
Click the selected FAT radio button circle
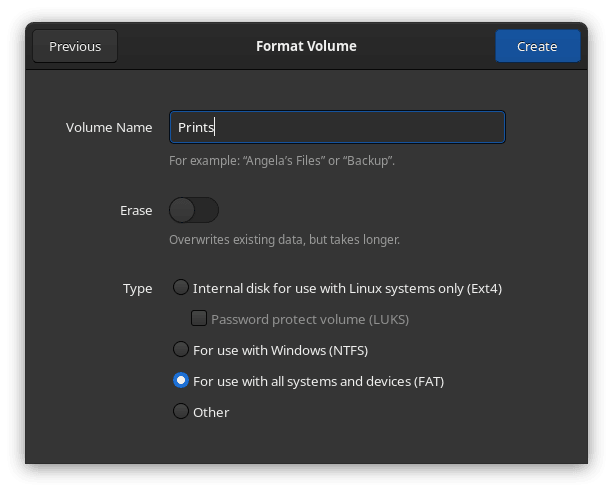pyautogui.click(x=181, y=380)
